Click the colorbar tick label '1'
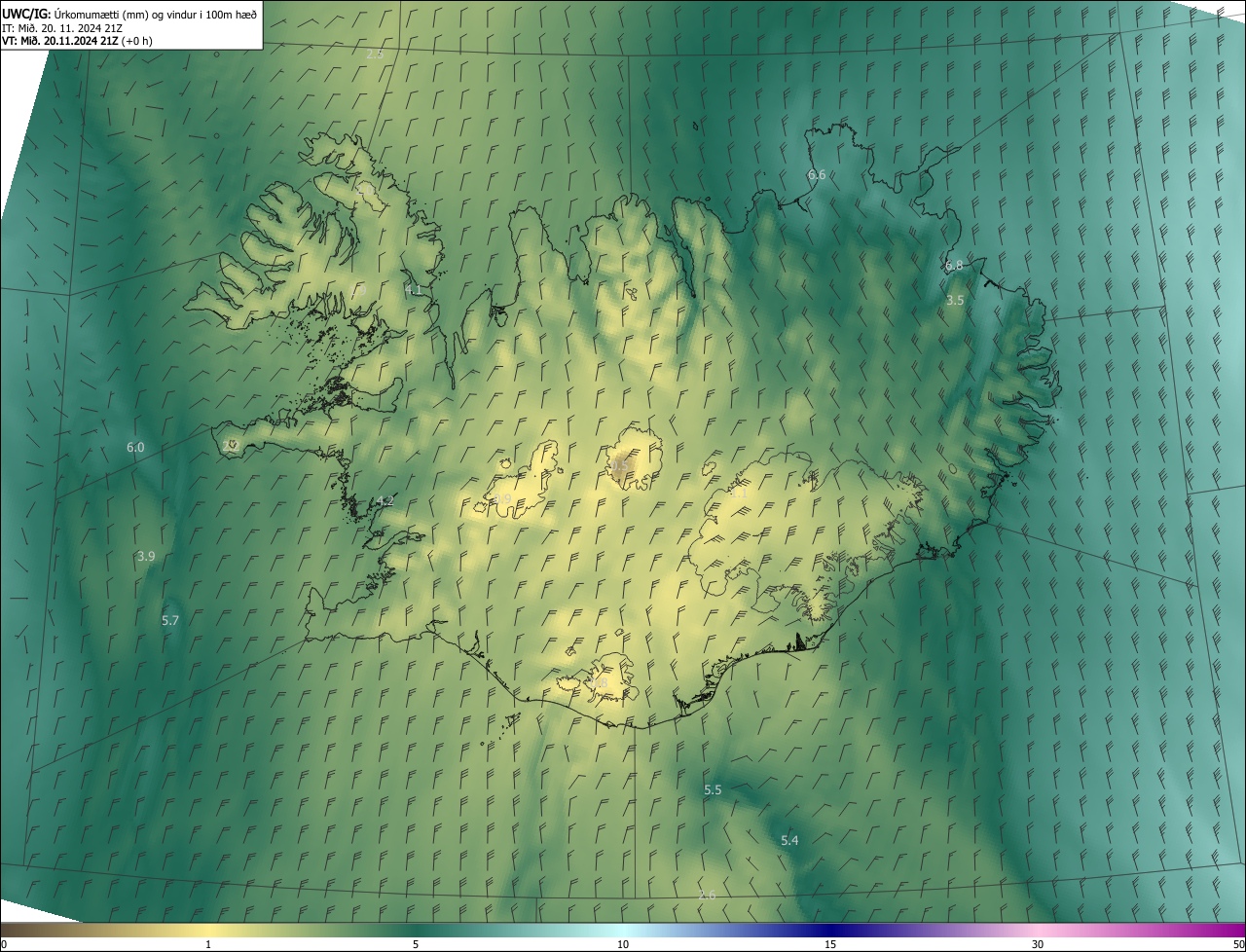 pyautogui.click(x=208, y=944)
